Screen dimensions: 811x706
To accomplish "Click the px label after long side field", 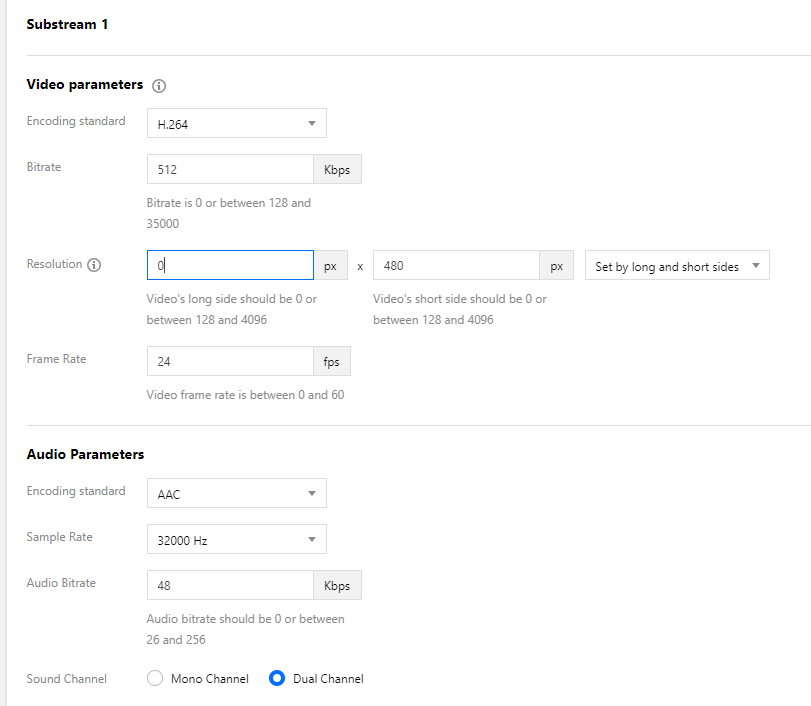I will 331,265.
